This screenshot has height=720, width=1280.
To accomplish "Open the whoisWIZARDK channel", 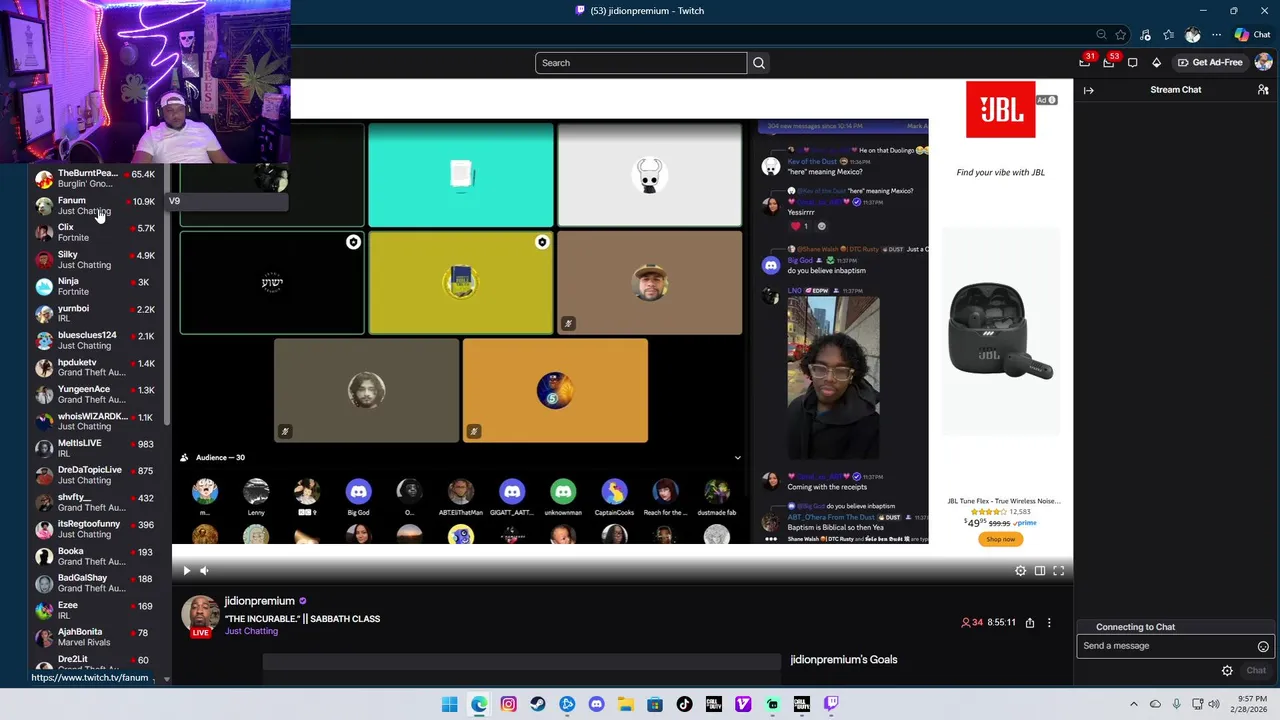I will pos(98,422).
